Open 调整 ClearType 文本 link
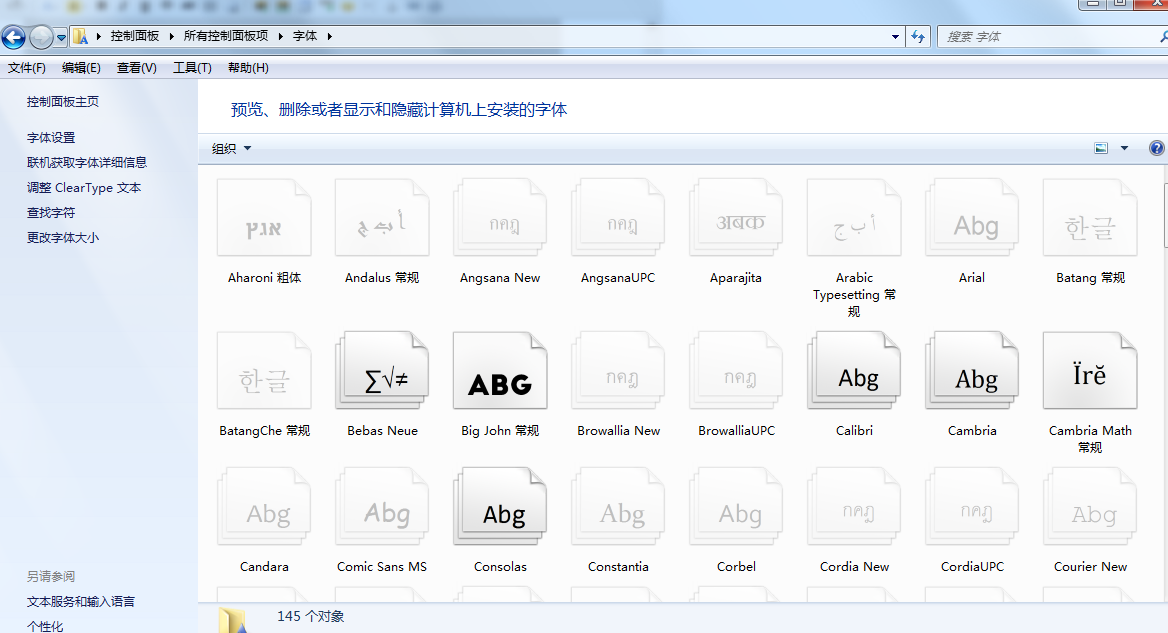This screenshot has width=1168, height=633. [x=83, y=188]
